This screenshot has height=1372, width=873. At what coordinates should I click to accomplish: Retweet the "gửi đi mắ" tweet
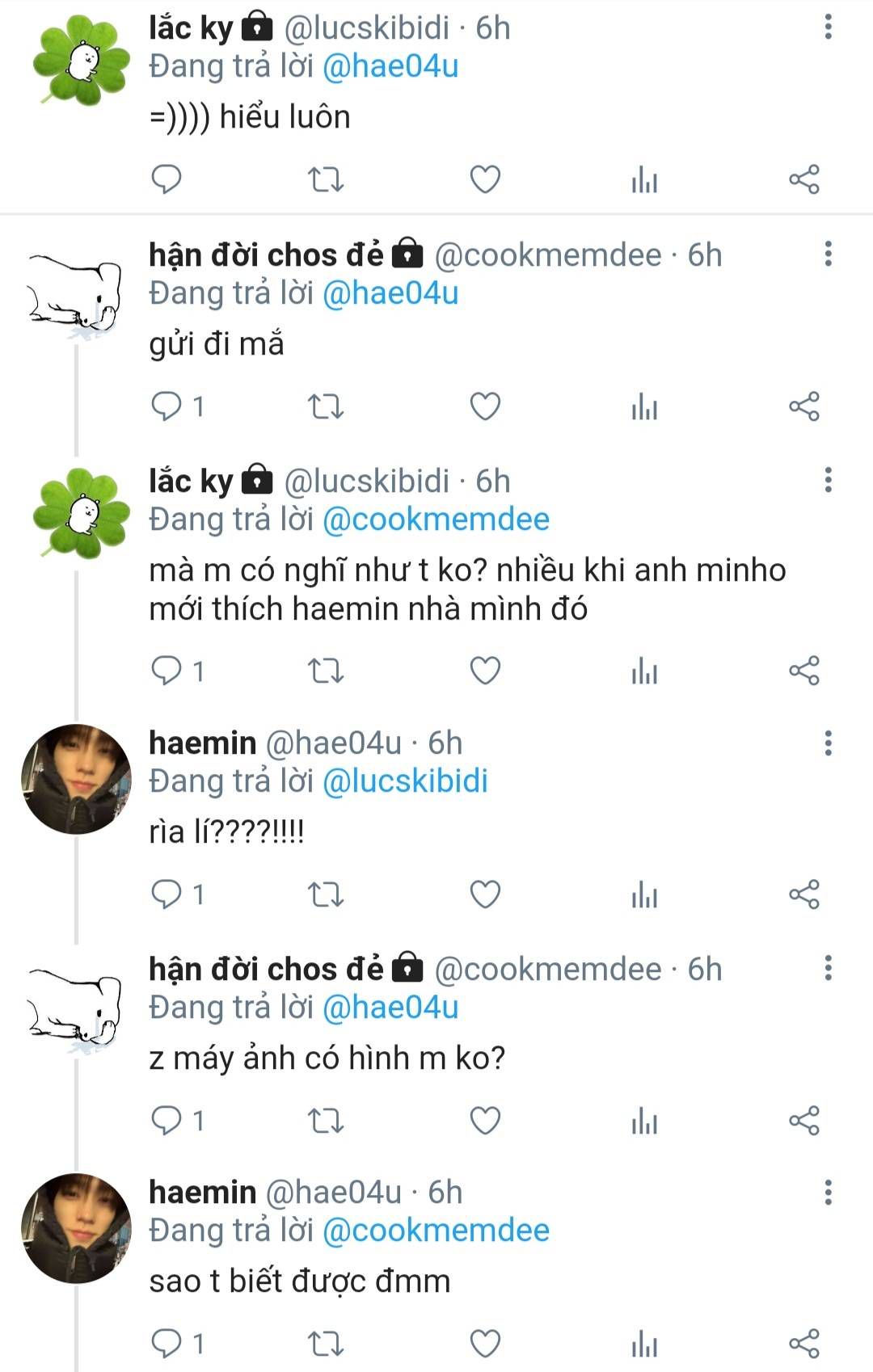tap(326, 406)
